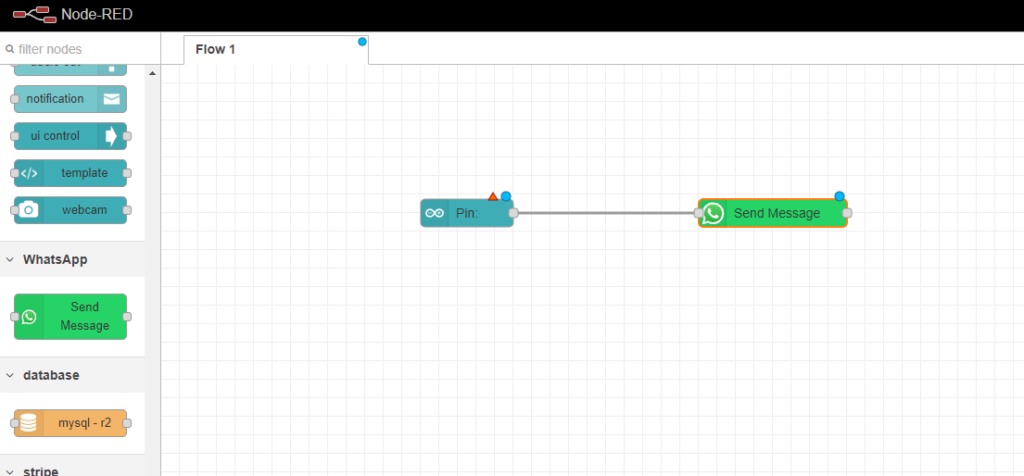Collapse the WhatsApp palette category
This screenshot has height=476, width=1024.
[x=10, y=259]
